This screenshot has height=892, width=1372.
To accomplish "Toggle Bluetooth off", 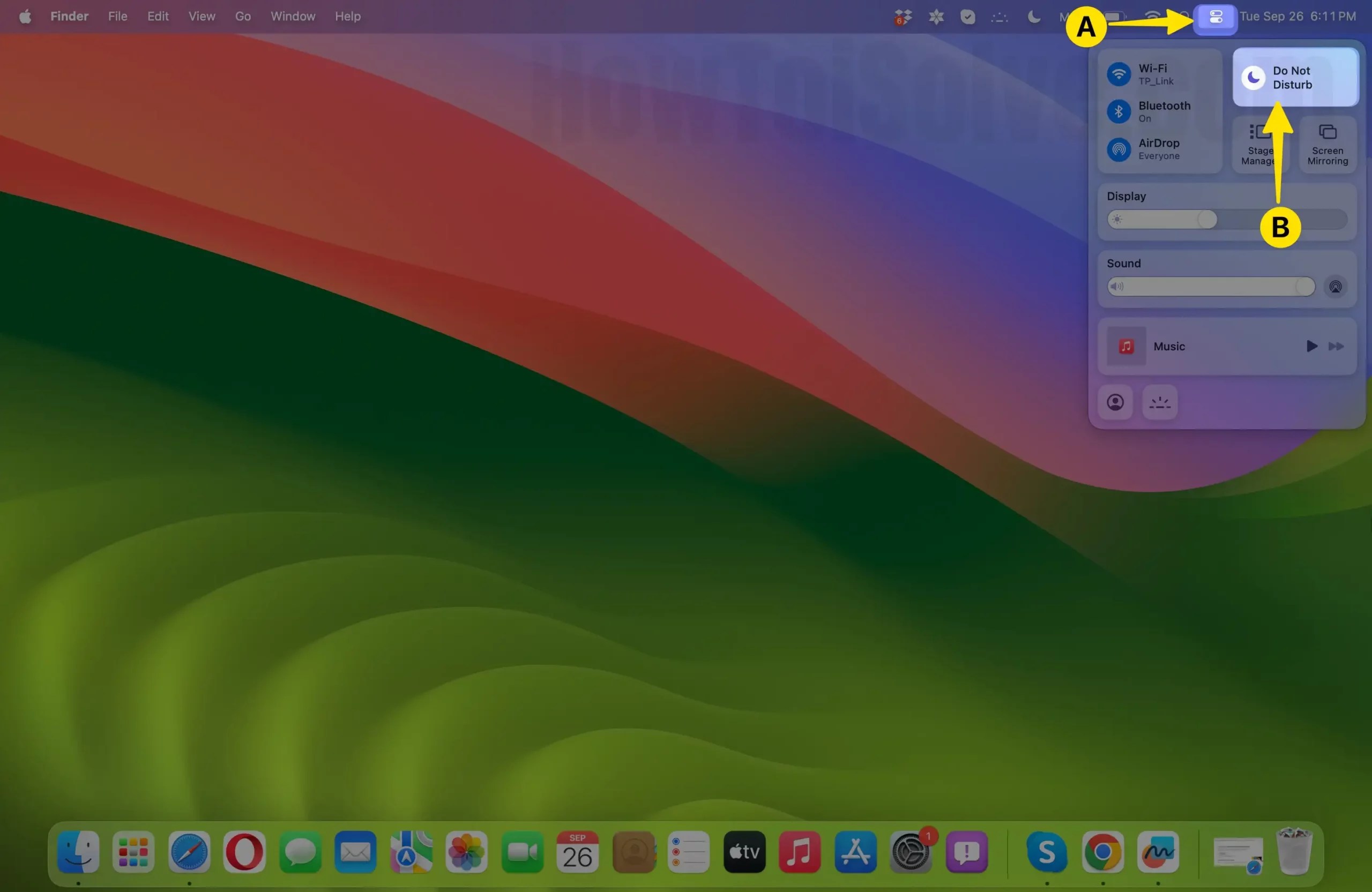I will tap(1119, 111).
